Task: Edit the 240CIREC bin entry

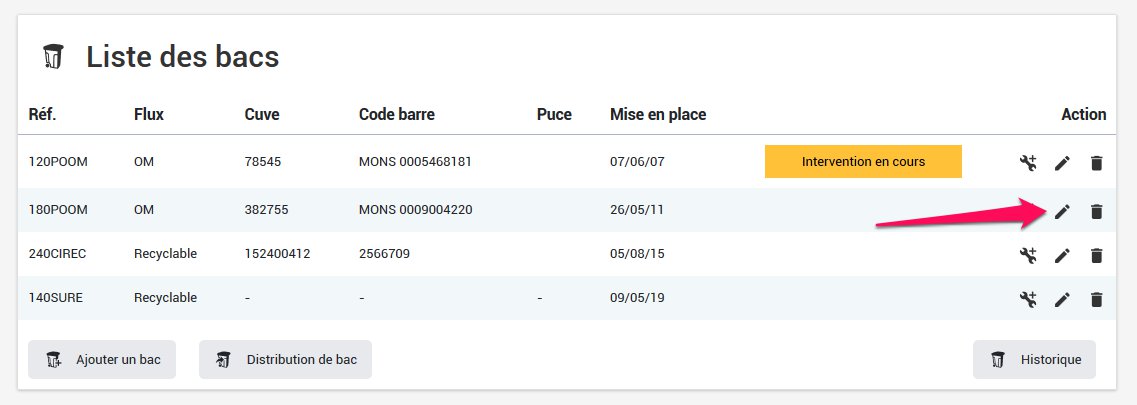Action: (1062, 255)
